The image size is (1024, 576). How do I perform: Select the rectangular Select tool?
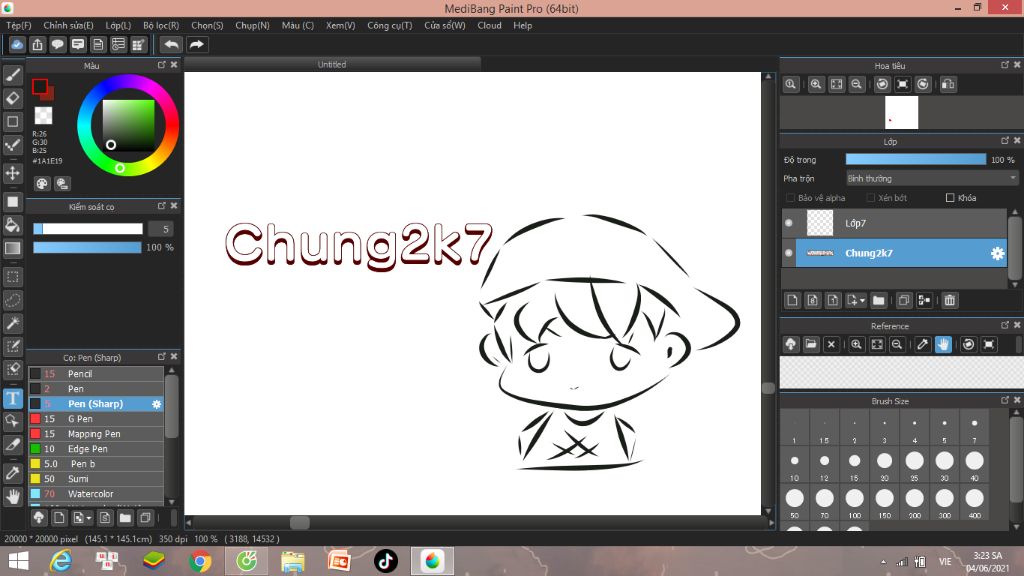(12, 277)
